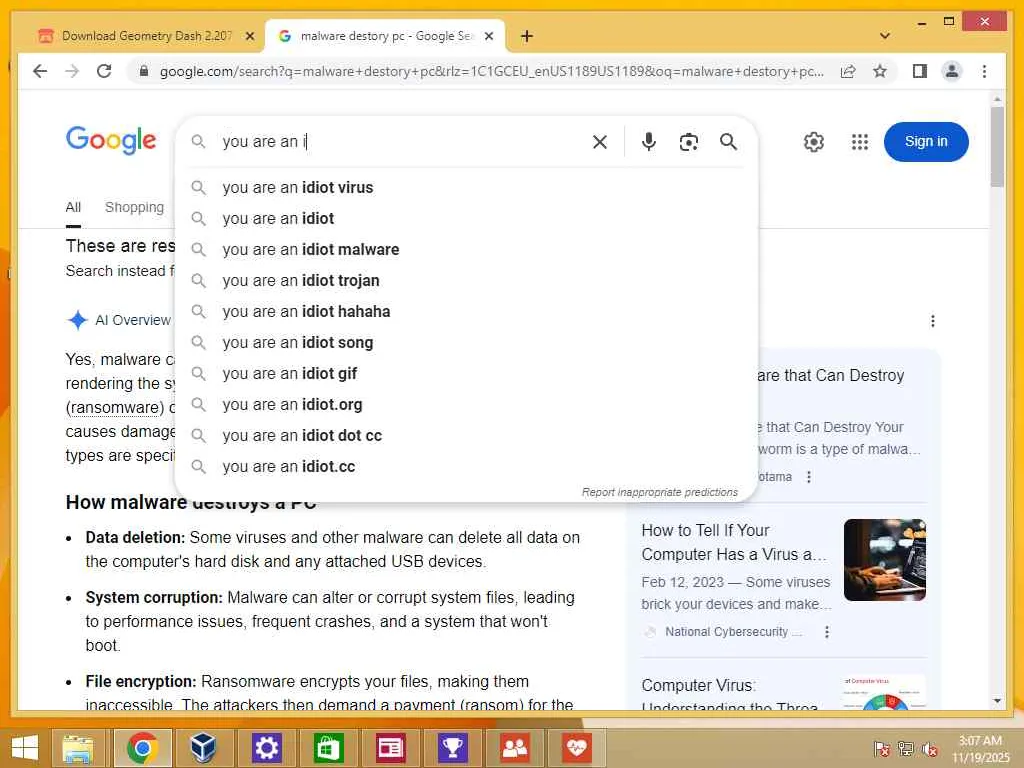Open Windows Start menu

tap(25, 748)
